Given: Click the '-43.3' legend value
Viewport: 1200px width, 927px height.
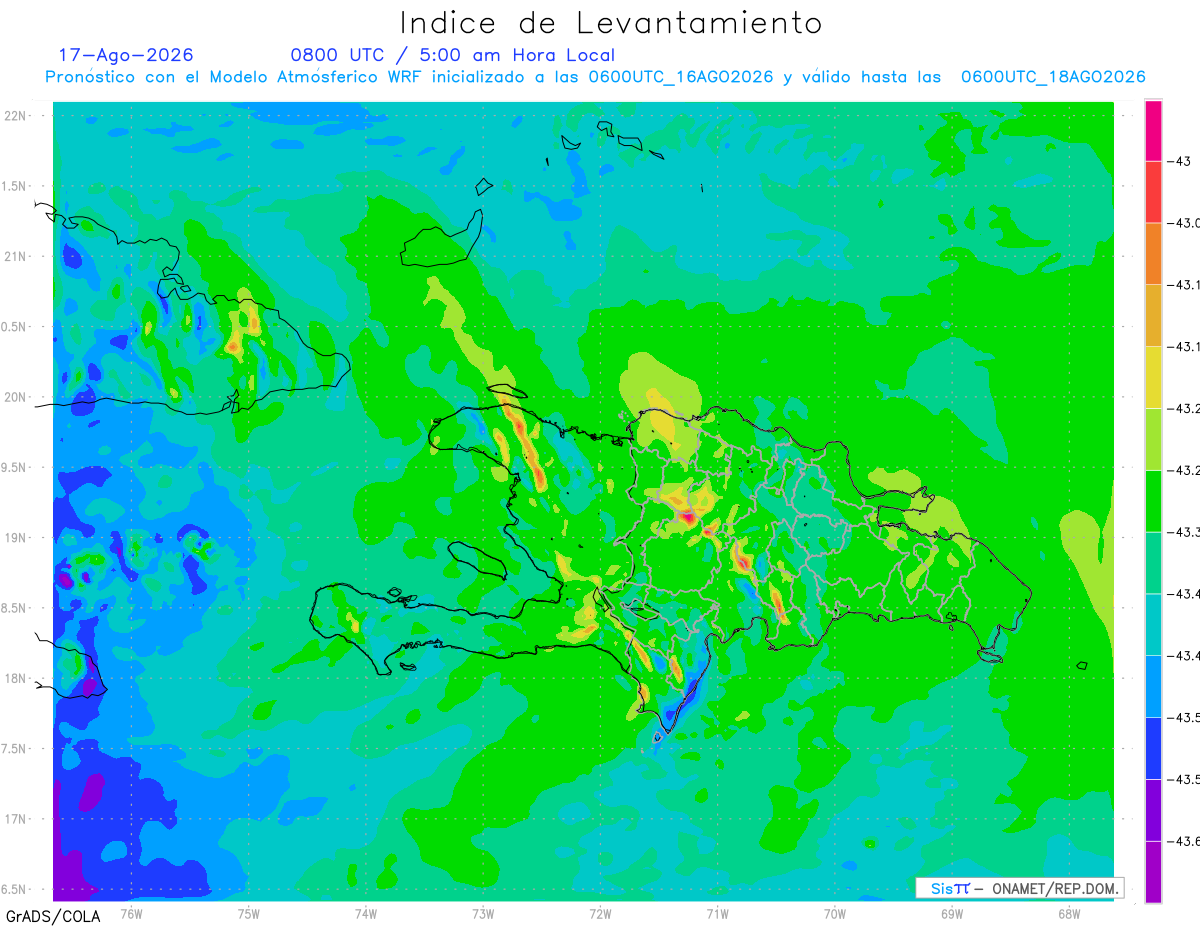Looking at the screenshot, I should [x=1186, y=531].
